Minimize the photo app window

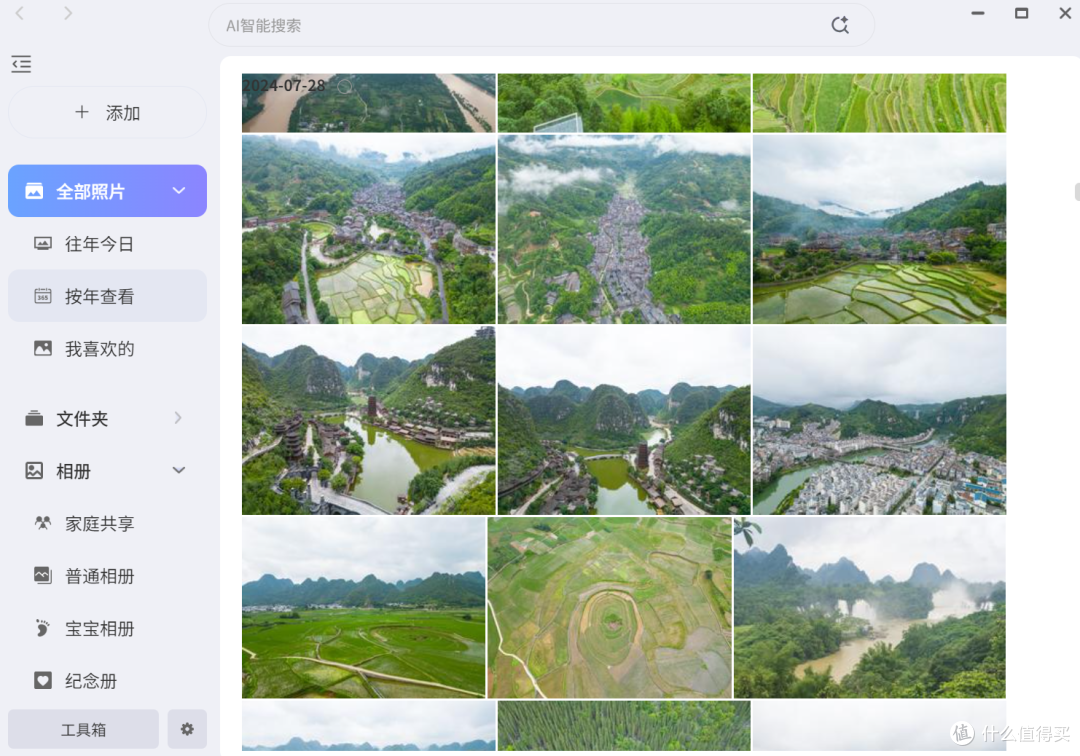[978, 13]
